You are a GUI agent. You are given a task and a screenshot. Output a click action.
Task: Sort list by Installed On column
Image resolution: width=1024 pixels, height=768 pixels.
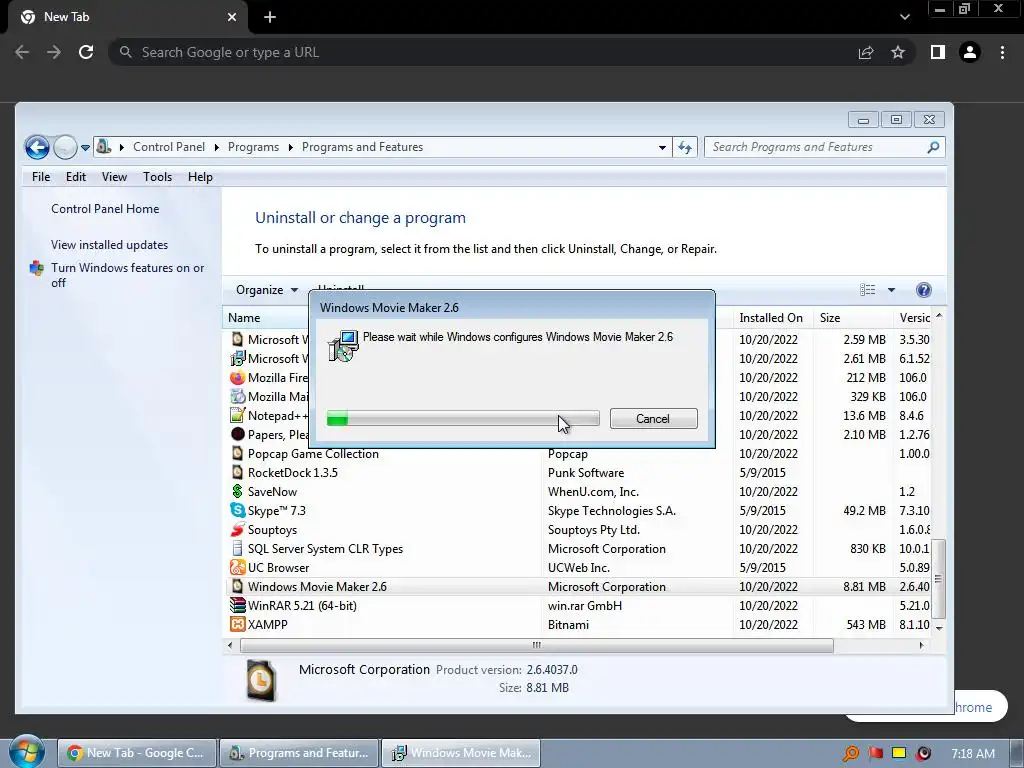click(771, 318)
